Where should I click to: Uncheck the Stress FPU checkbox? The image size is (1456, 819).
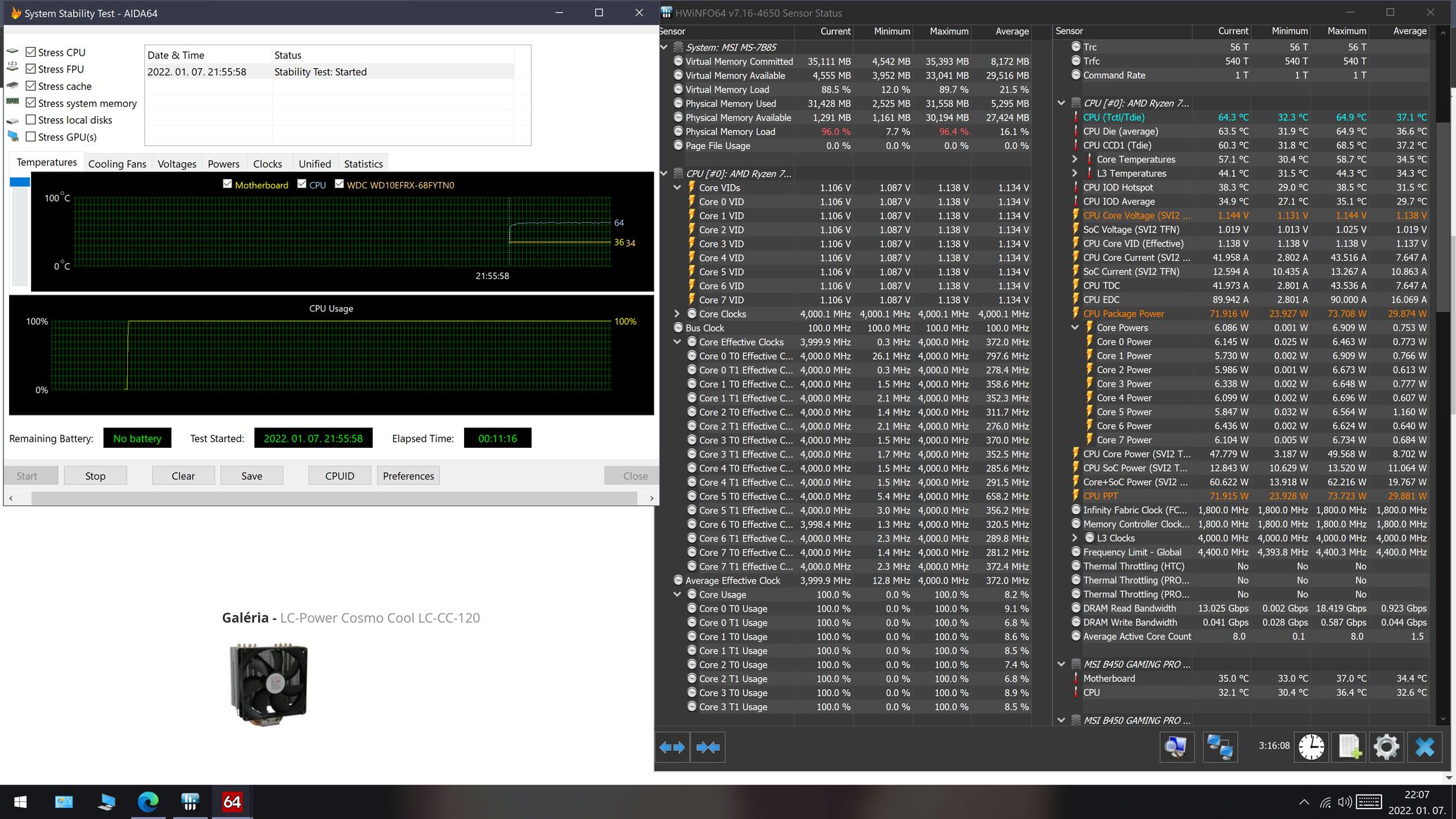(x=31, y=69)
